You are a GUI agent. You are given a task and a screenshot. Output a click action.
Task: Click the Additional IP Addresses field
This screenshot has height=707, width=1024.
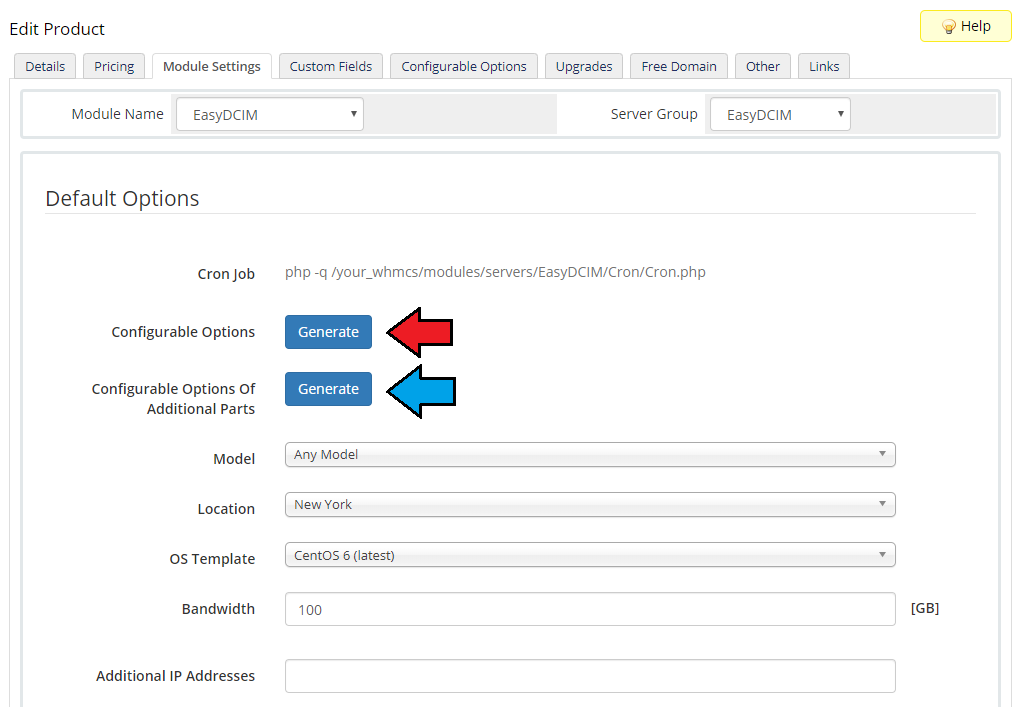point(590,676)
